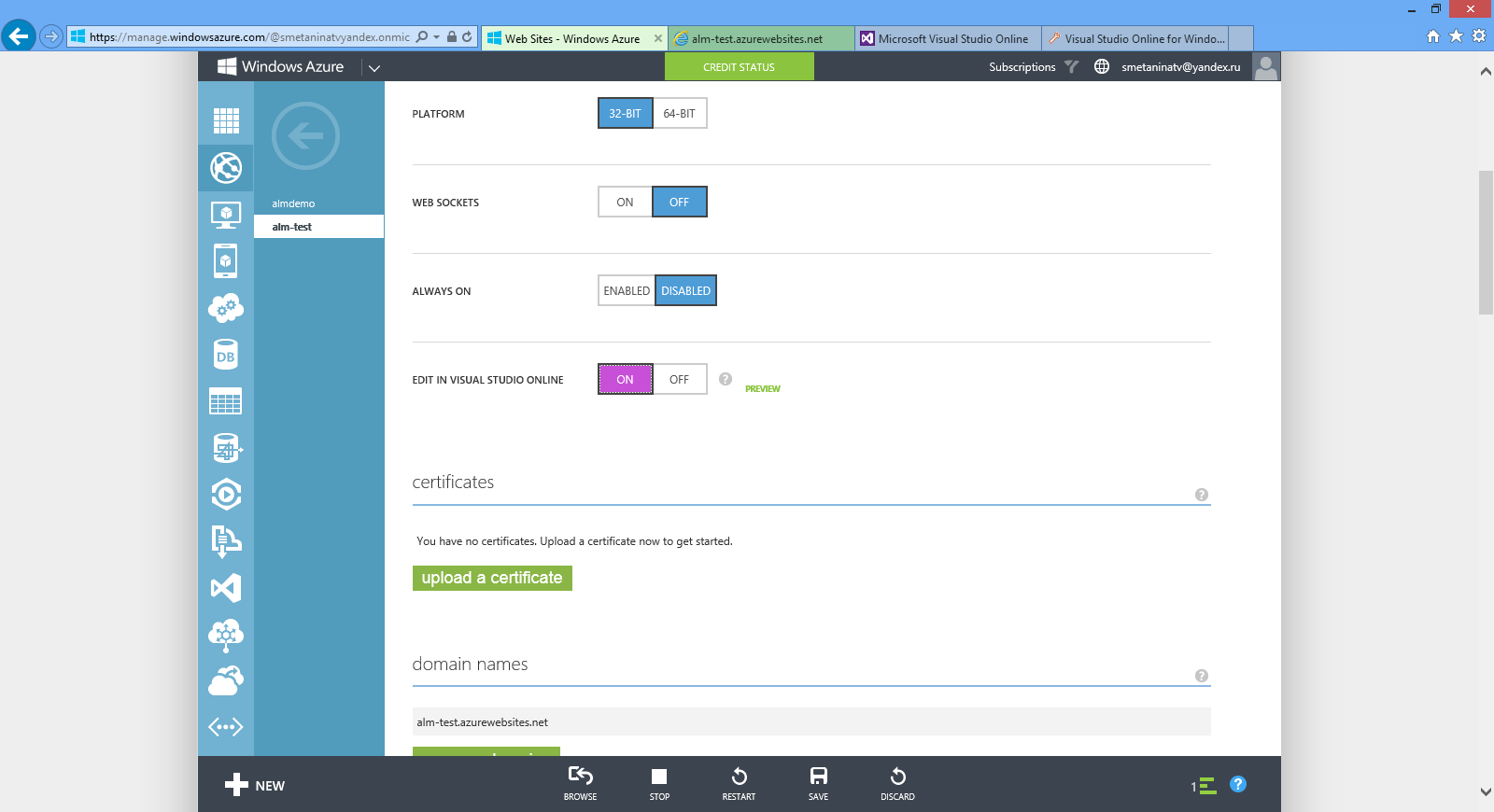Turn Edit in Visual Studio Online OFF

tap(680, 380)
